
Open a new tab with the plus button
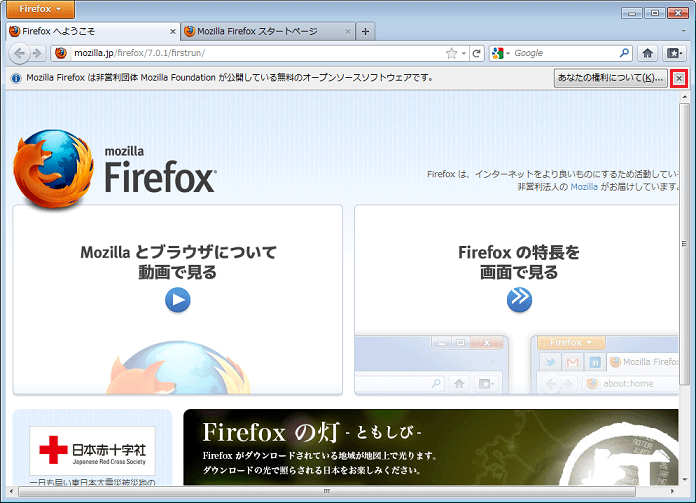coord(365,32)
